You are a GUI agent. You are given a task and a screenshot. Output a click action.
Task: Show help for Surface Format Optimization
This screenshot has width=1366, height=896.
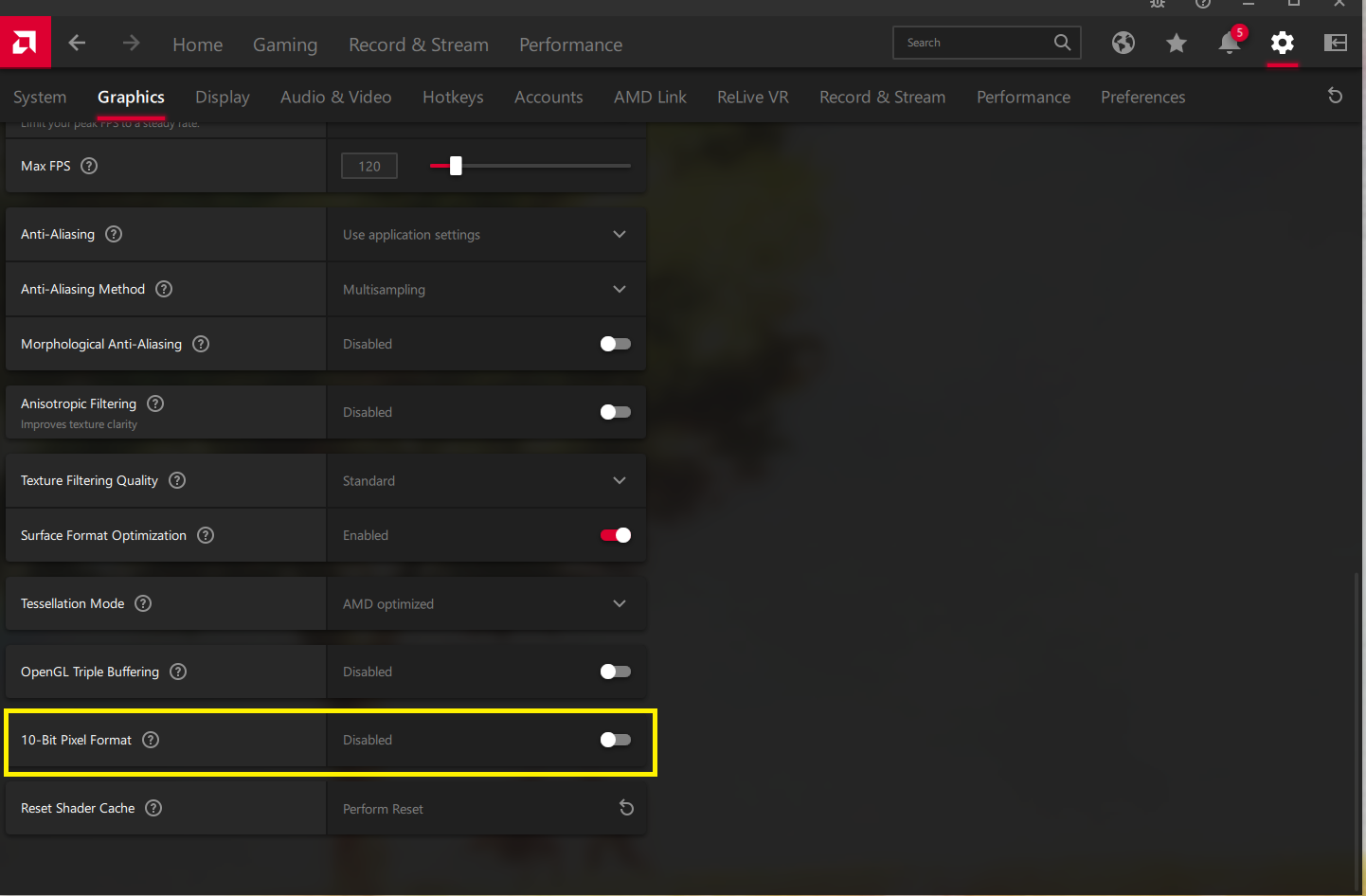click(x=206, y=535)
